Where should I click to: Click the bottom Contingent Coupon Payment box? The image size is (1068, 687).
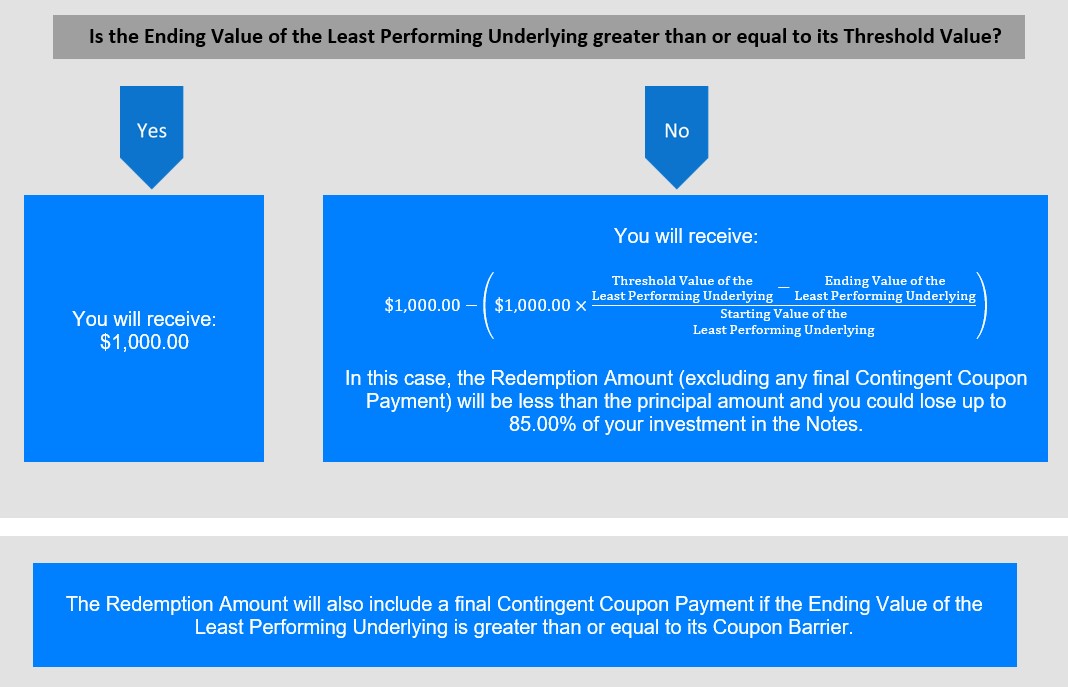pyautogui.click(x=524, y=615)
